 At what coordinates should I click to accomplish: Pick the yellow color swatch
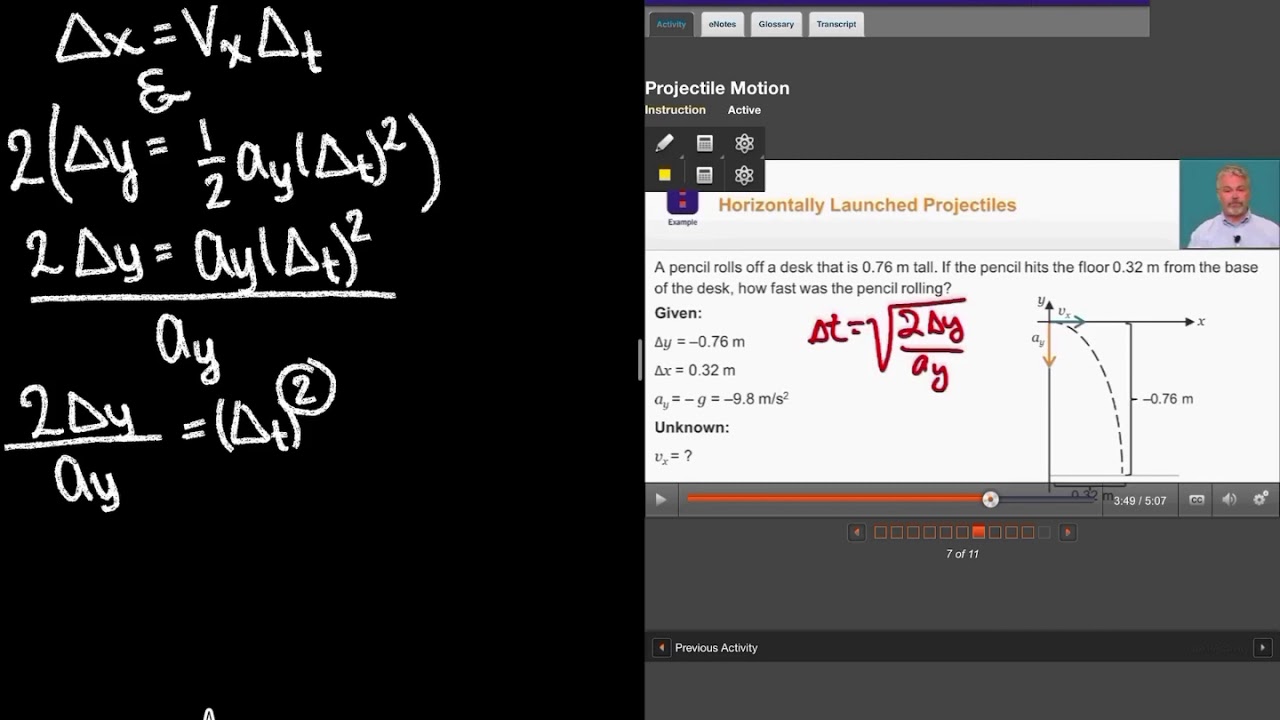tap(664, 175)
